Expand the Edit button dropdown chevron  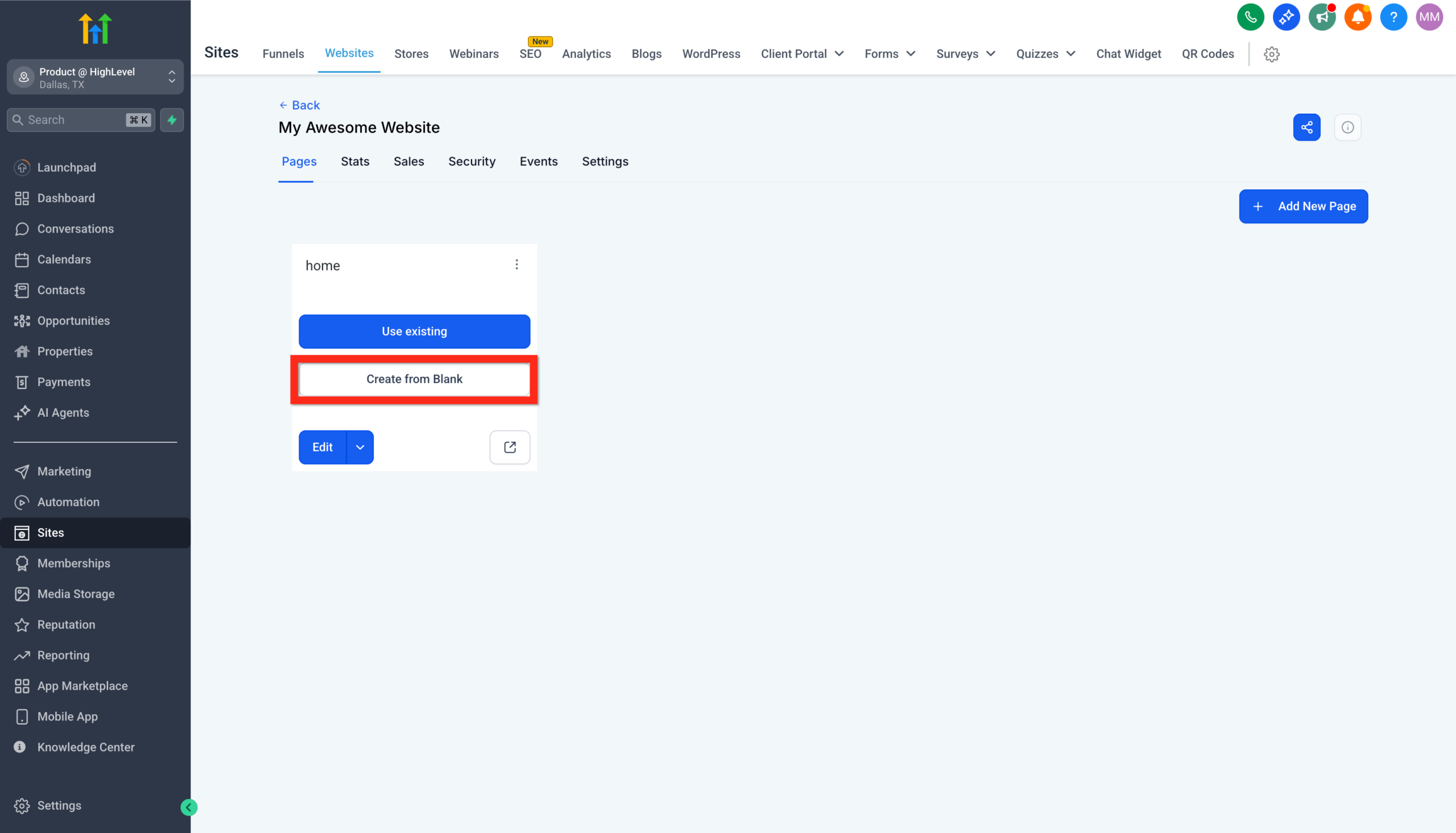[x=361, y=447]
